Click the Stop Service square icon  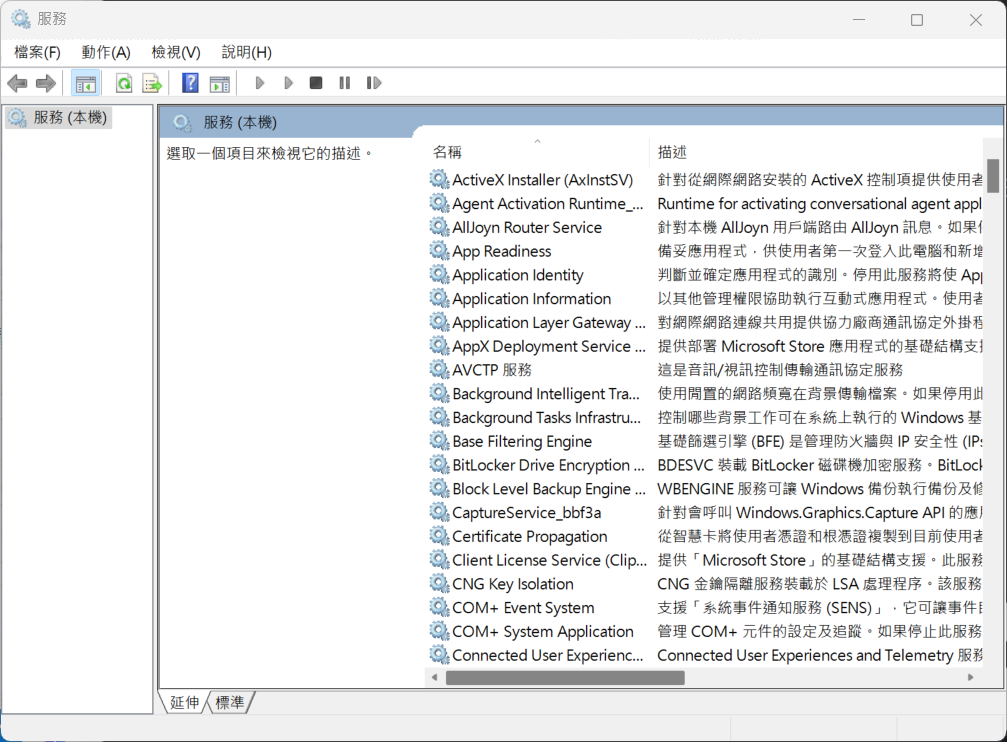pos(315,83)
